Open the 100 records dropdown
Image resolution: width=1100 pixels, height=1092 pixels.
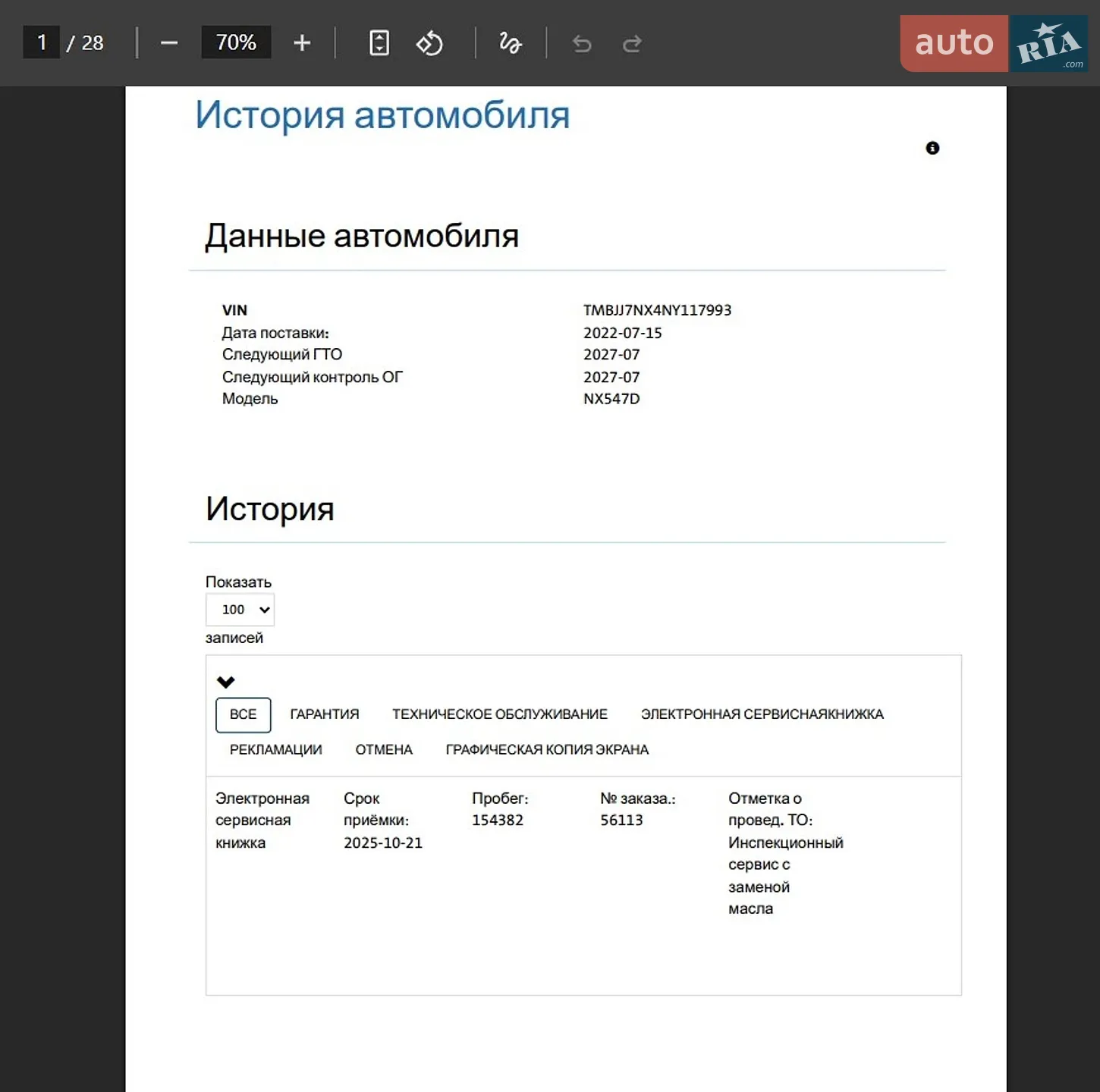(x=240, y=610)
